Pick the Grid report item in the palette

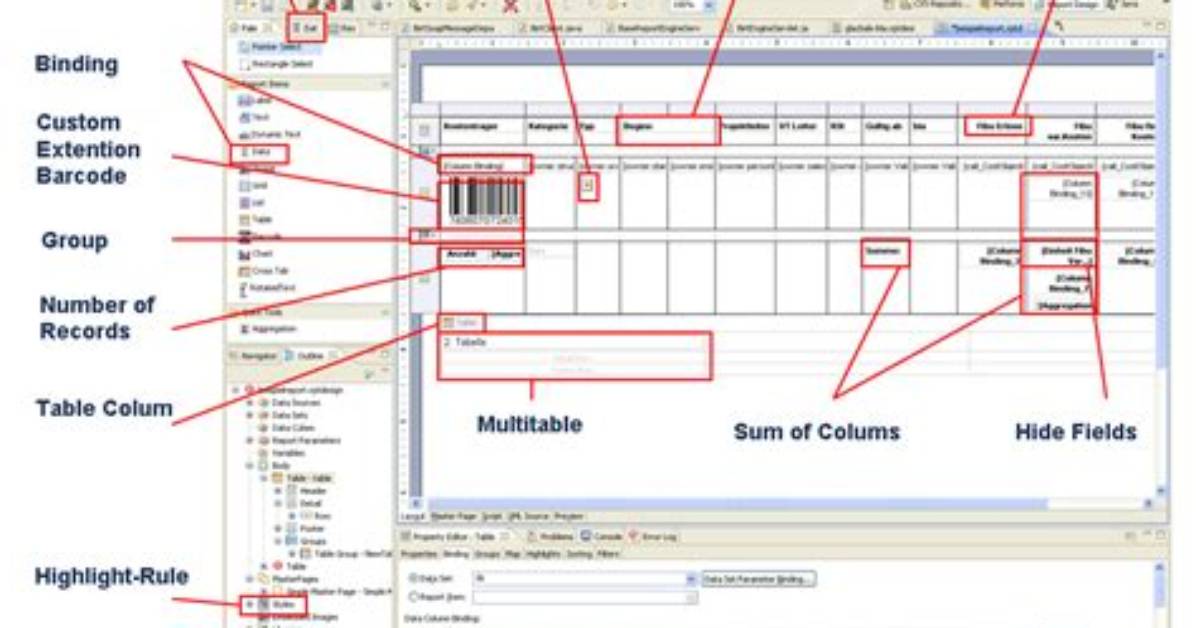pos(254,185)
